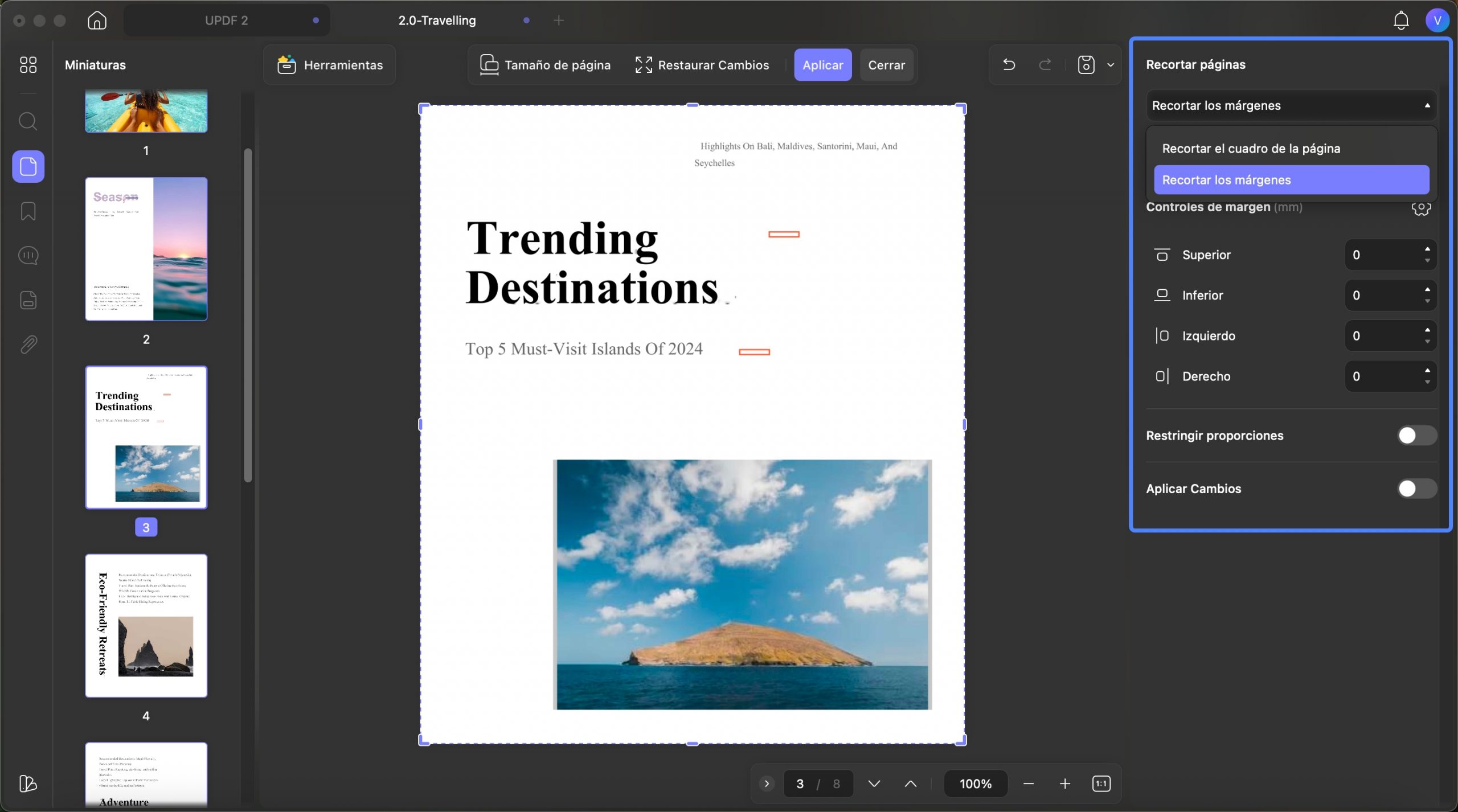The width and height of the screenshot is (1458, 812).
Task: Zoom in with plus icon
Action: [1065, 784]
